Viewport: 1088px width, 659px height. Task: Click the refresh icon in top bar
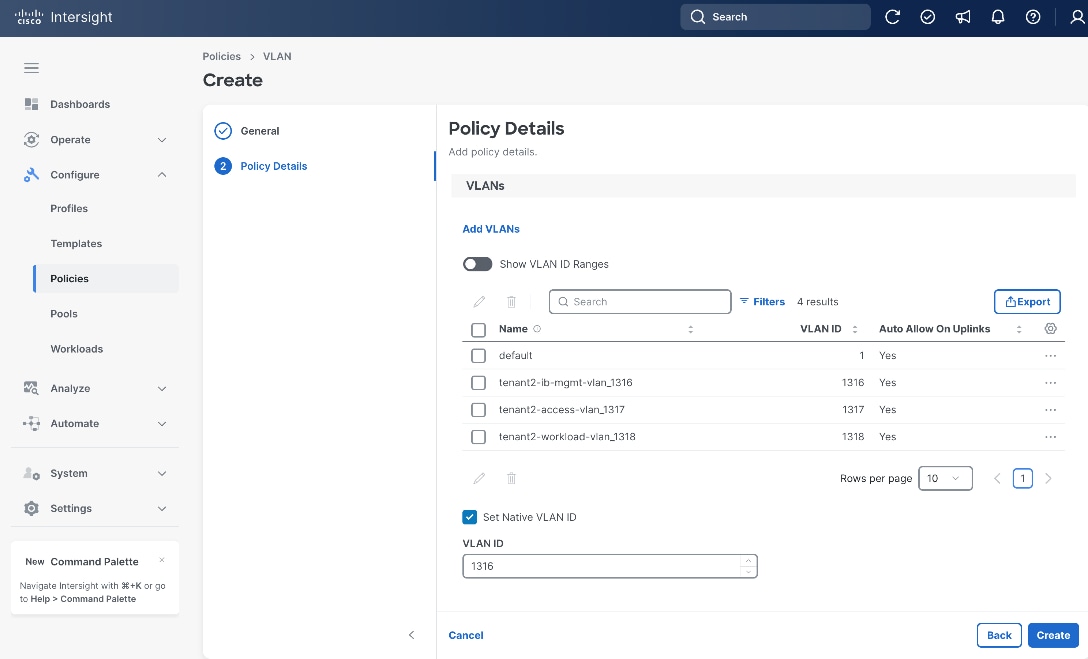pyautogui.click(x=892, y=17)
